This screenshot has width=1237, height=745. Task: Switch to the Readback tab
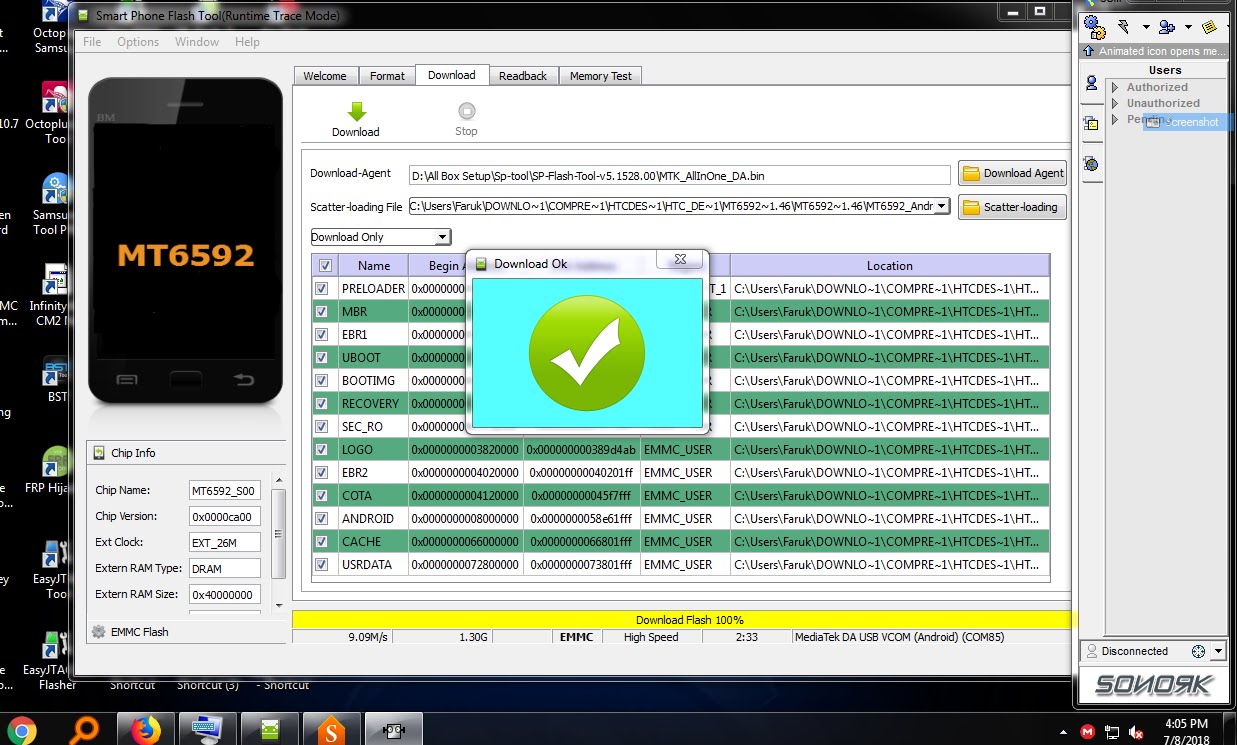[523, 76]
